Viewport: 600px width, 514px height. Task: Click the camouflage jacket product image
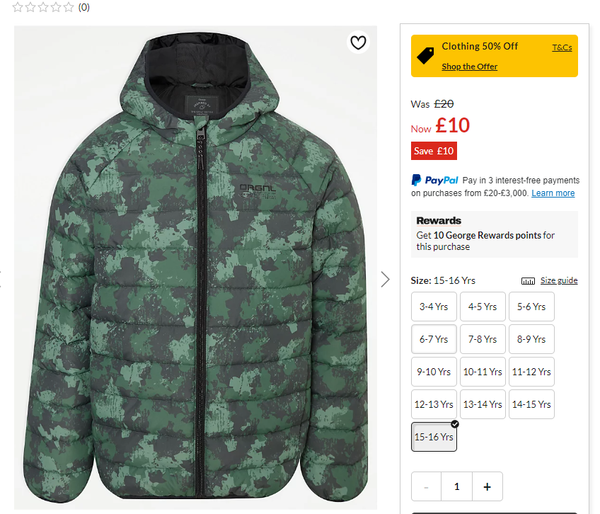[195, 270]
